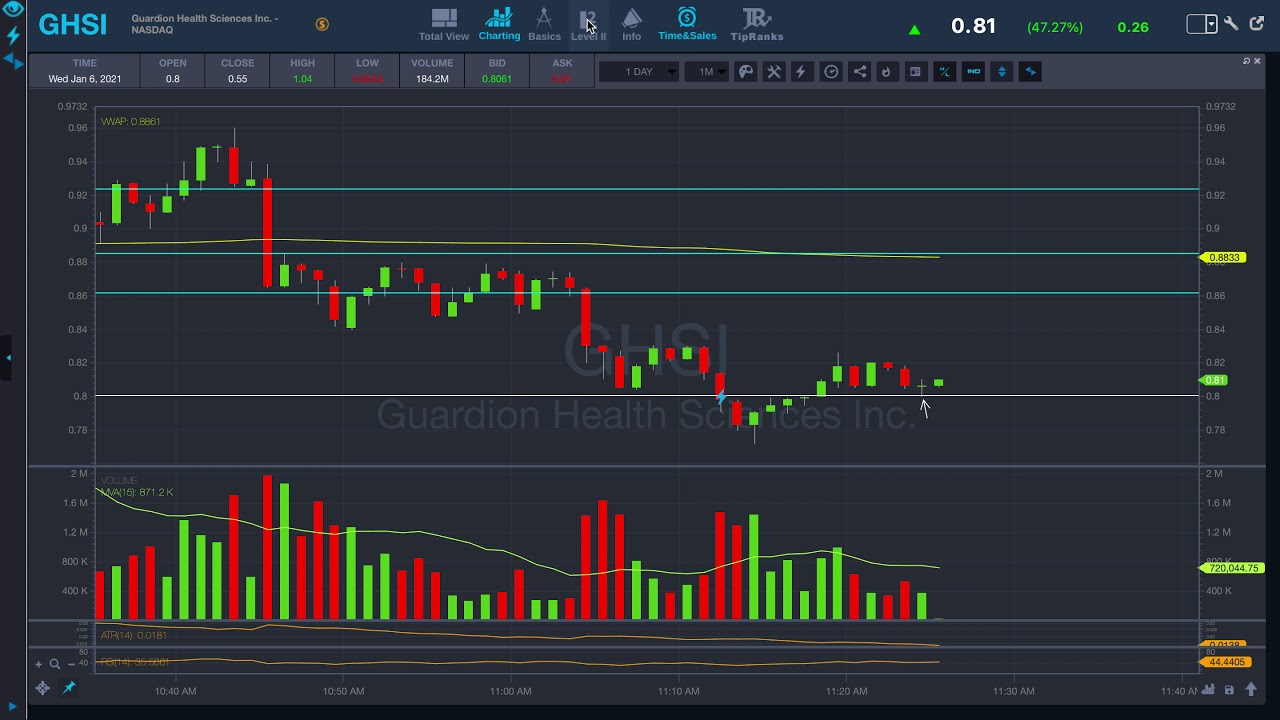Click the VOLUME value 184.2M
This screenshot has height=720, width=1280.
(x=432, y=79)
